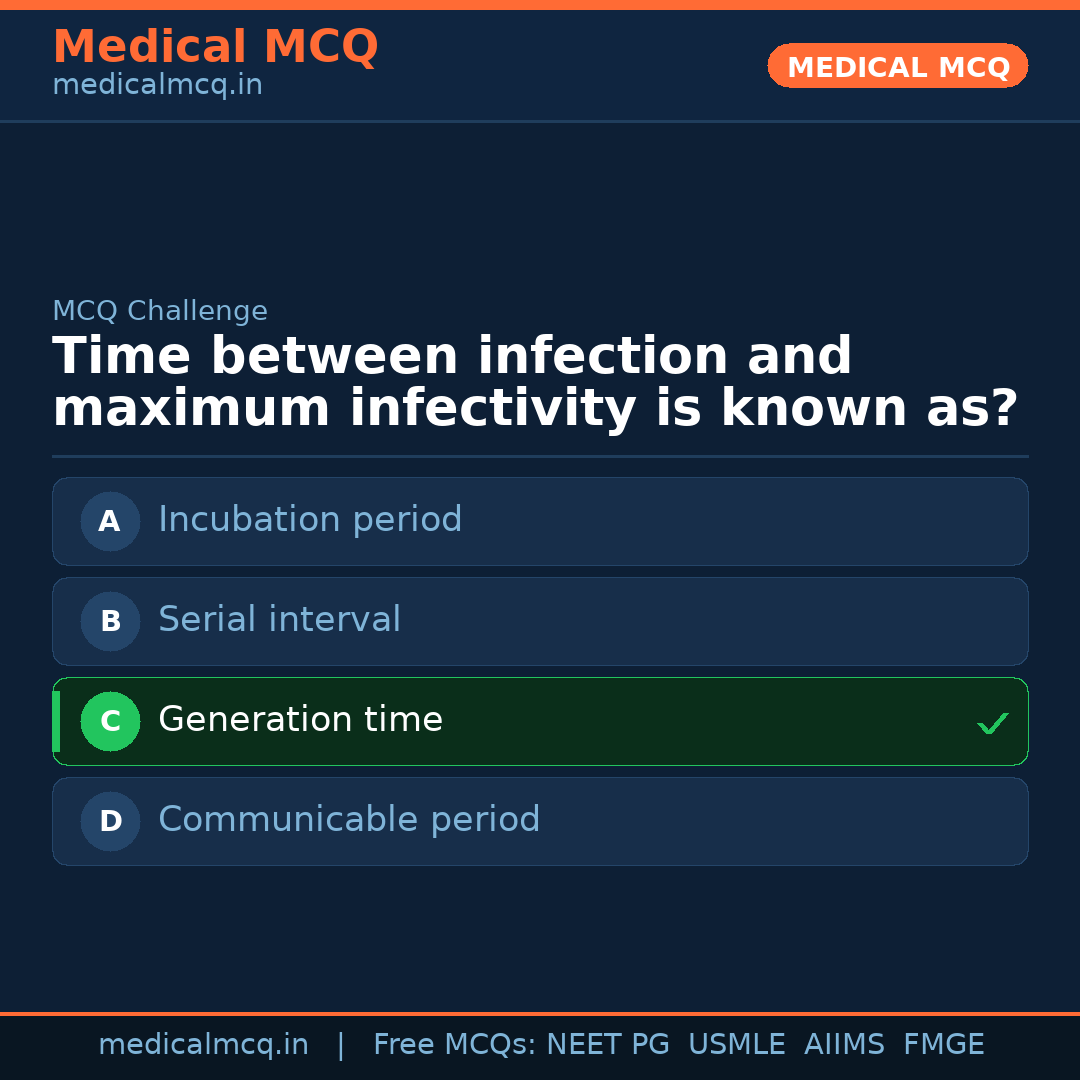
Task: Click "AIIMS" in the footer
Action: tap(844, 1045)
